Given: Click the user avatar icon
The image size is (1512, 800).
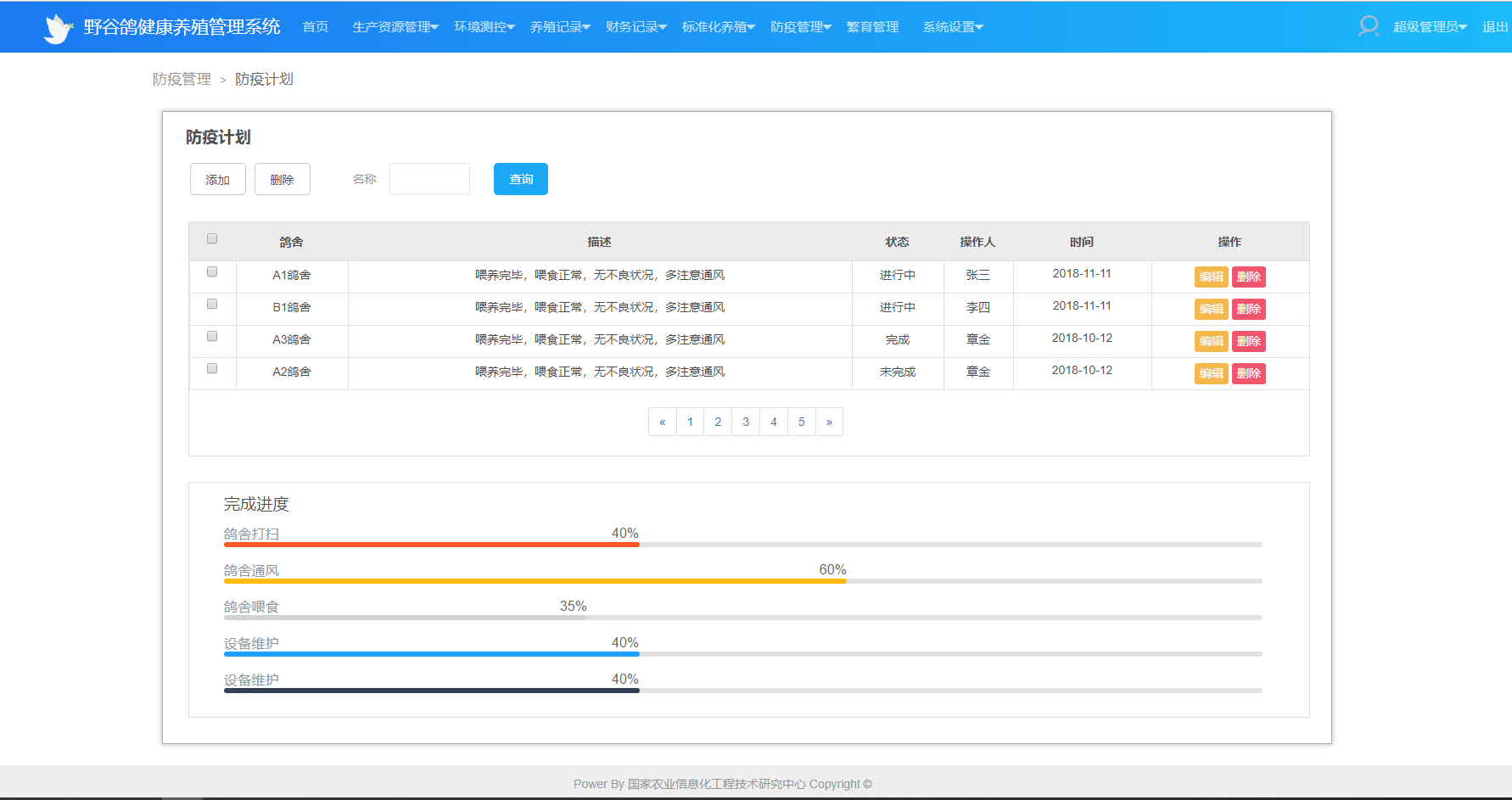Looking at the screenshot, I should point(1368,26).
